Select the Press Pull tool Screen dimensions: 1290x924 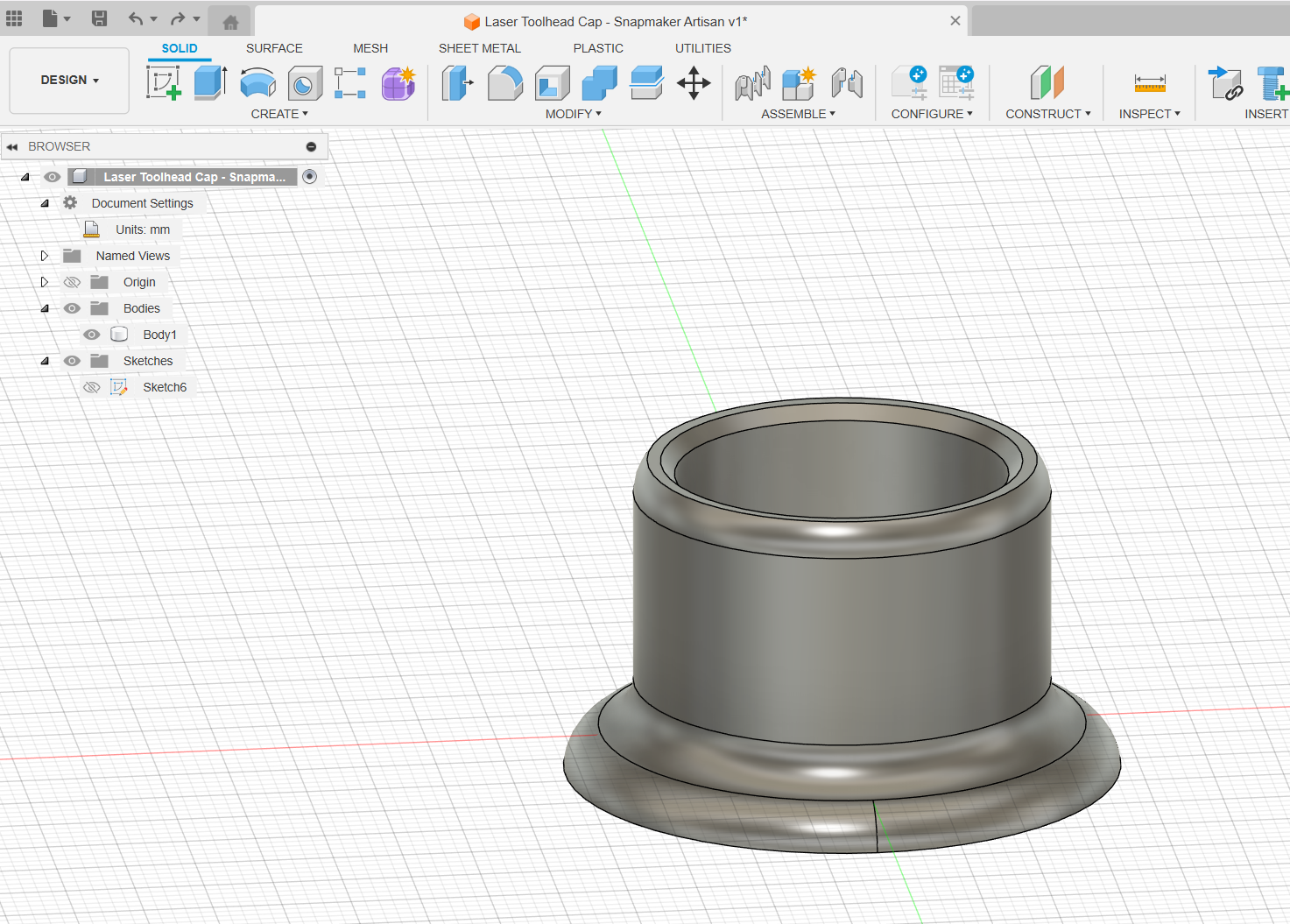point(457,83)
